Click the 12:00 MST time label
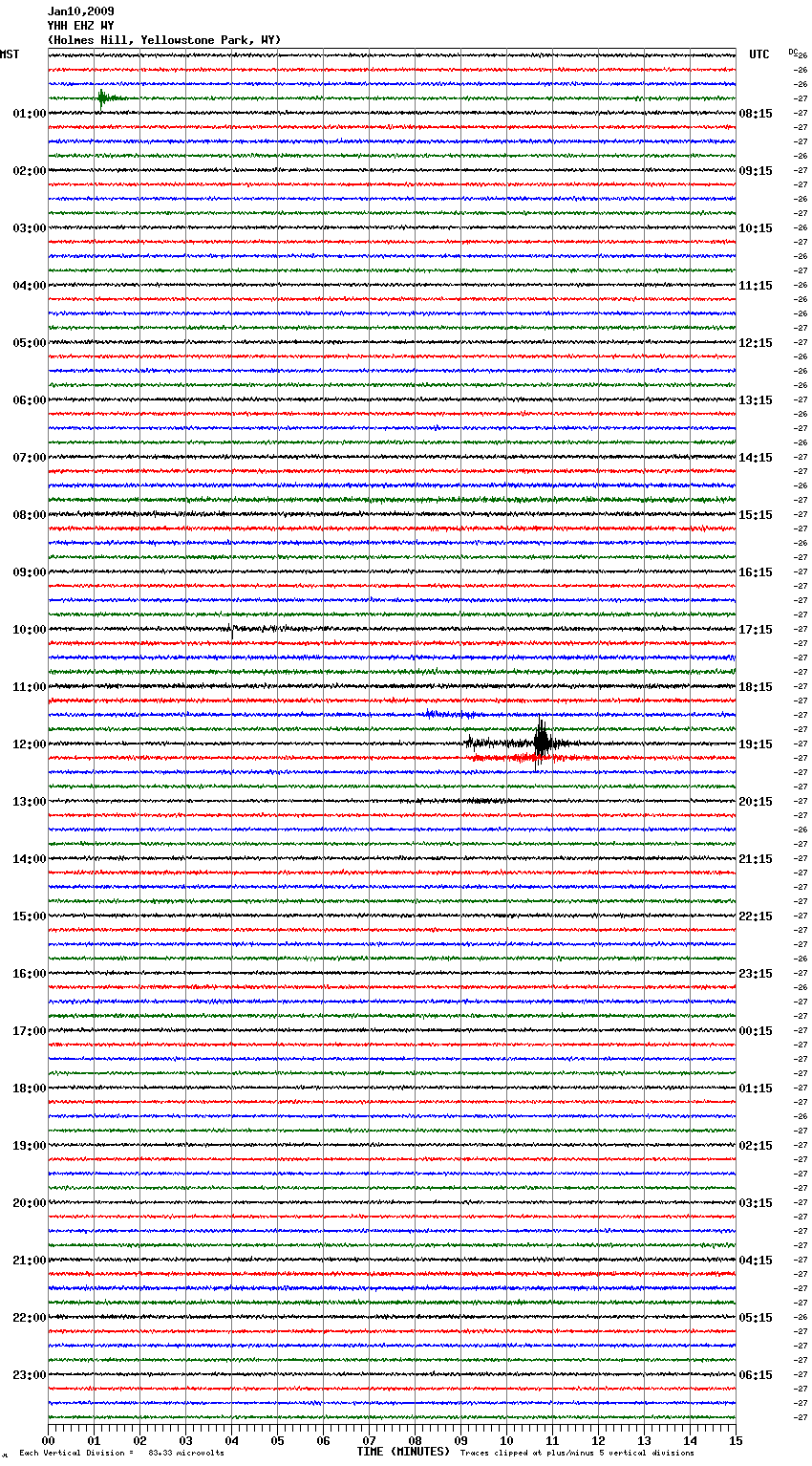Image resolution: width=812 pixels, height=1466 pixels. click(x=30, y=744)
